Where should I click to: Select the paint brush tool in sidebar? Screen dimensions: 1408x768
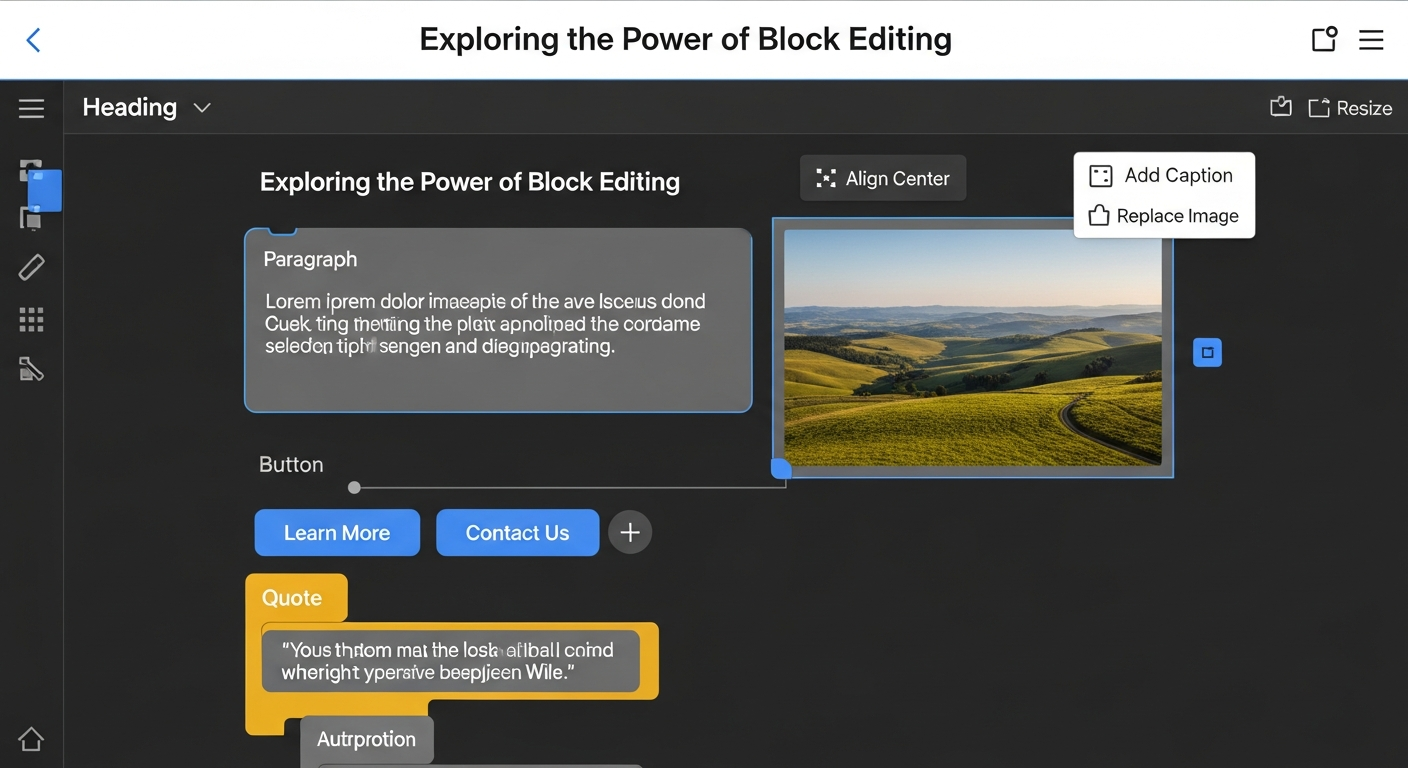pyautogui.click(x=31, y=371)
